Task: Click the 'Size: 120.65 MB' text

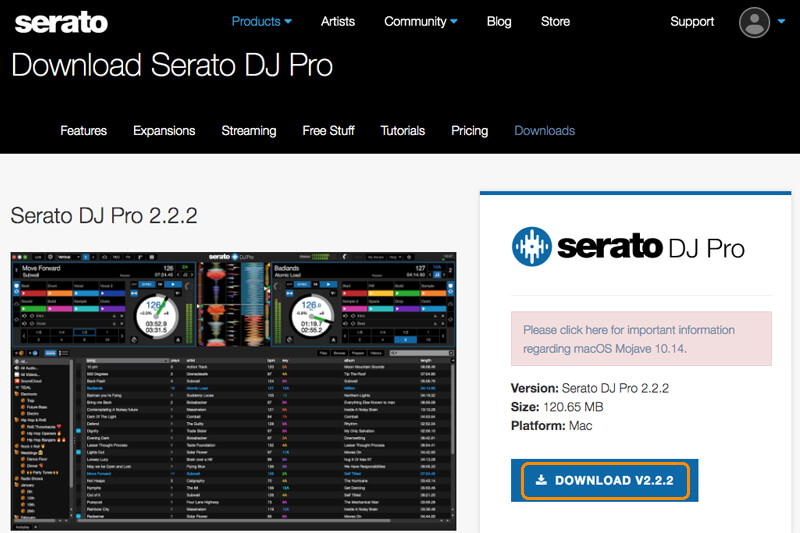Action: tap(557, 407)
